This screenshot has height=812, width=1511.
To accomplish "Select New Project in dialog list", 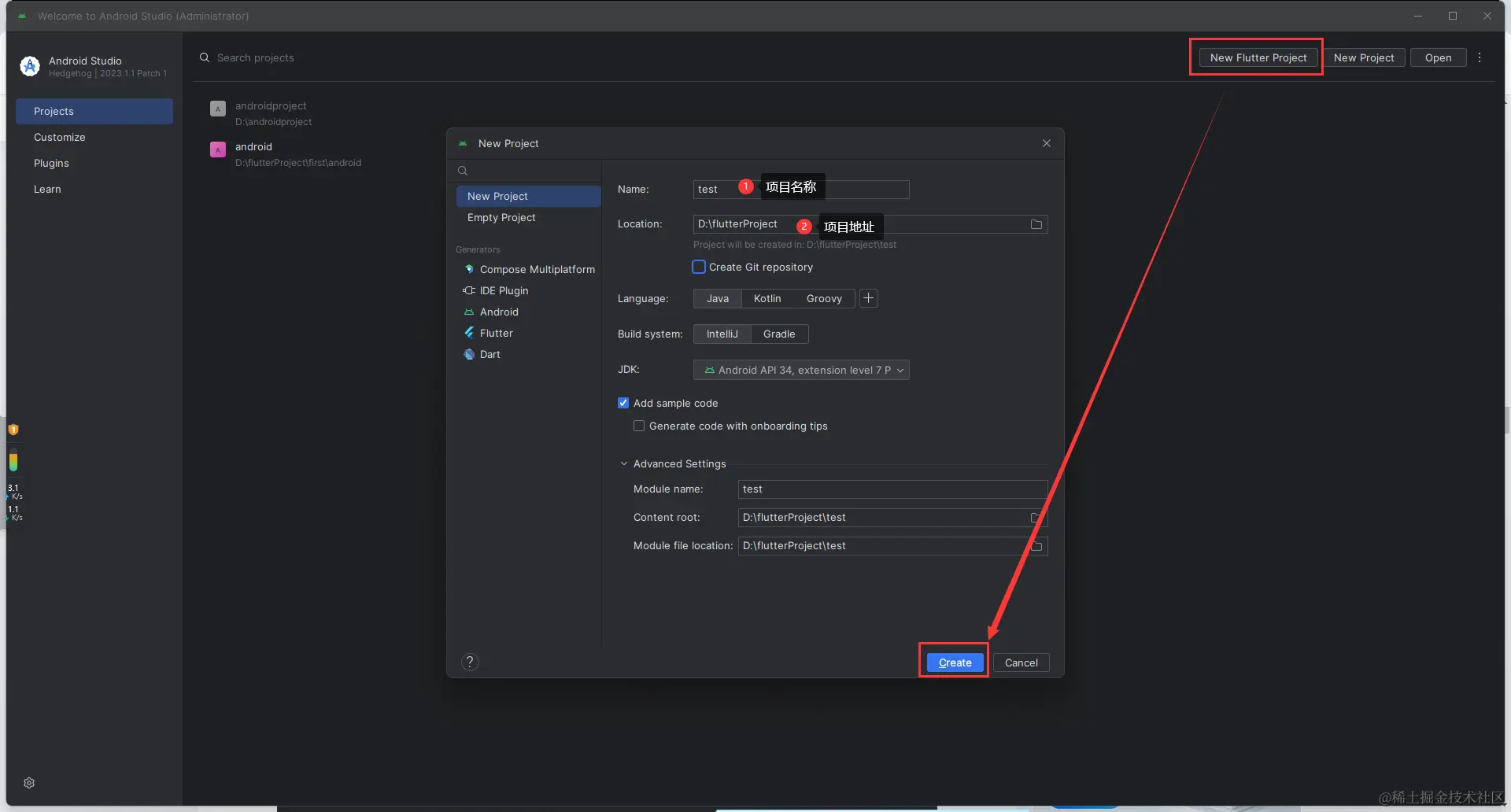I will tap(529, 196).
